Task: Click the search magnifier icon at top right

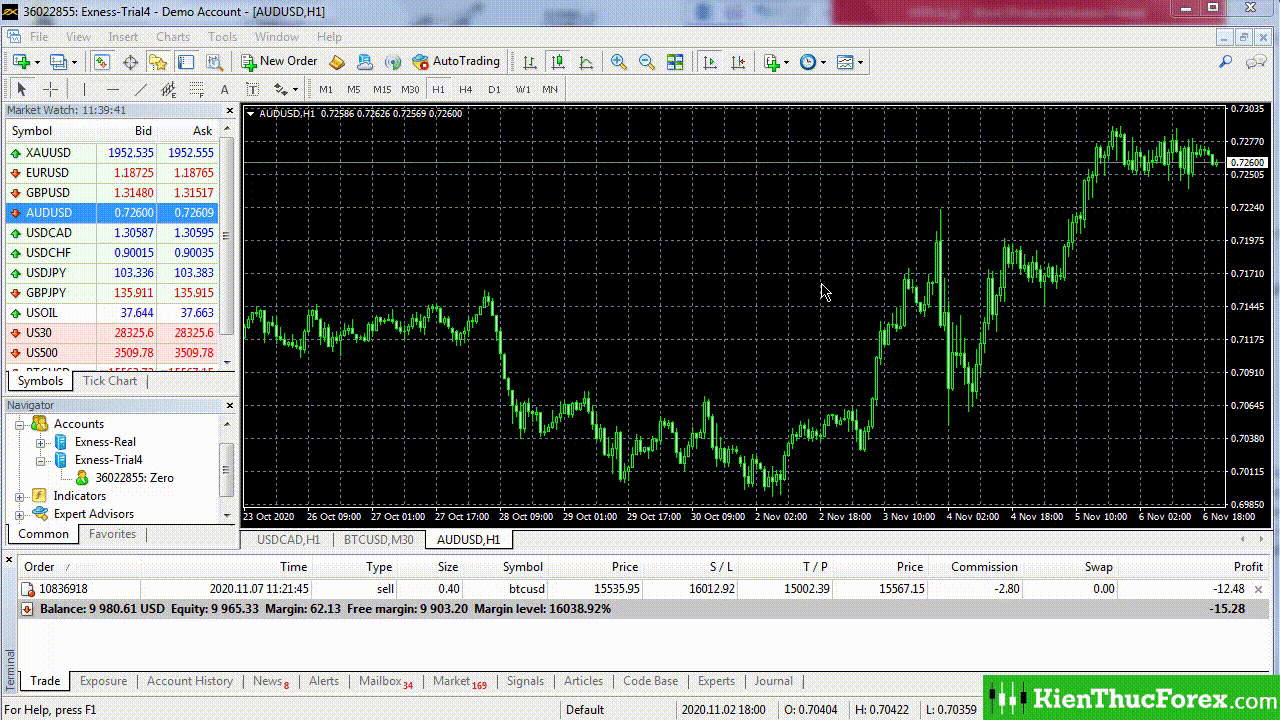Action: pos(1225,62)
